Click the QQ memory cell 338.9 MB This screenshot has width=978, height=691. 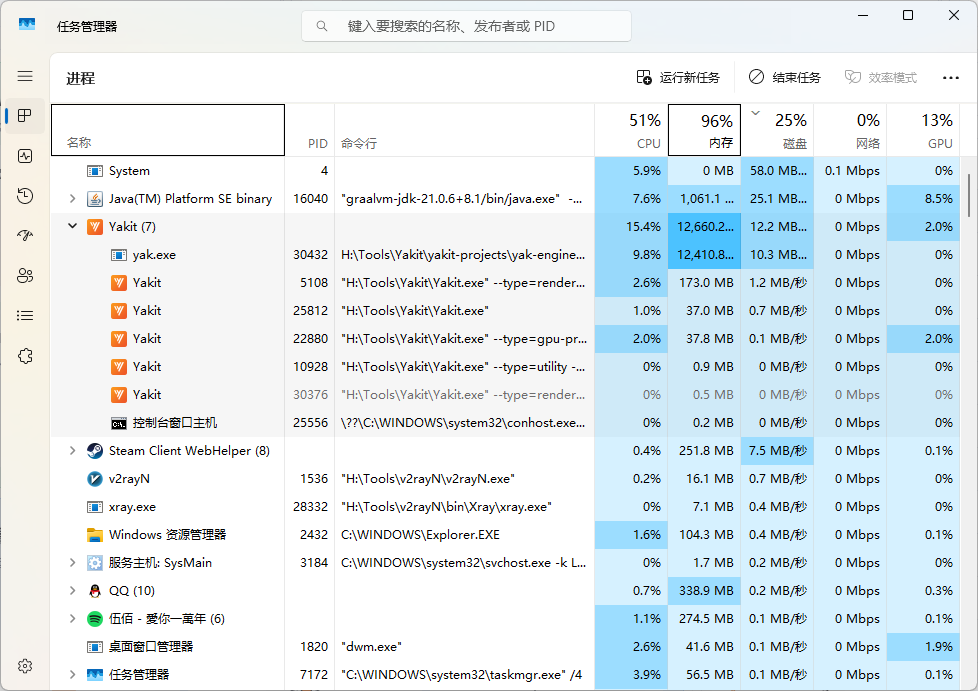pyautogui.click(x=704, y=591)
